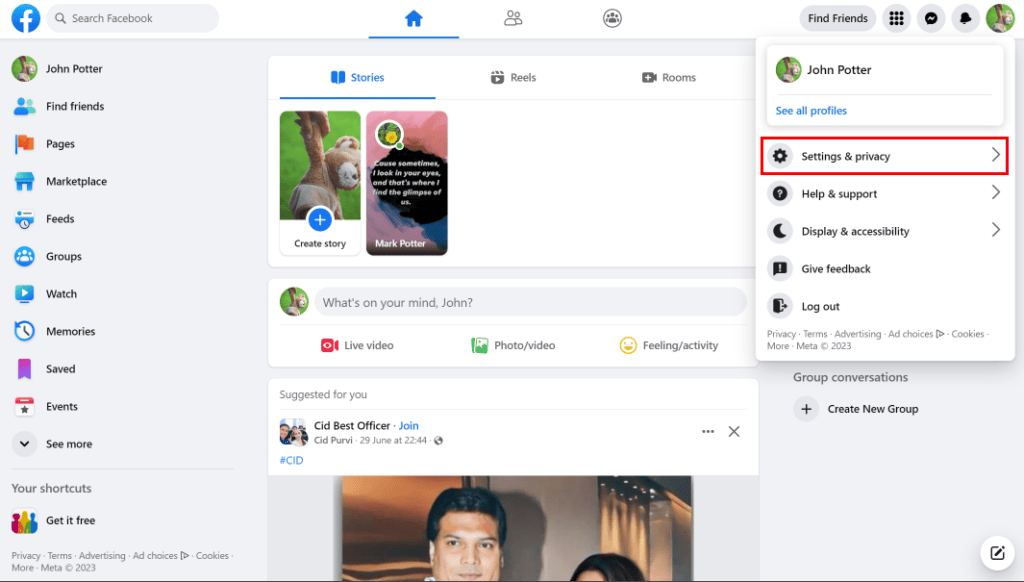Expand Help & support

(884, 193)
